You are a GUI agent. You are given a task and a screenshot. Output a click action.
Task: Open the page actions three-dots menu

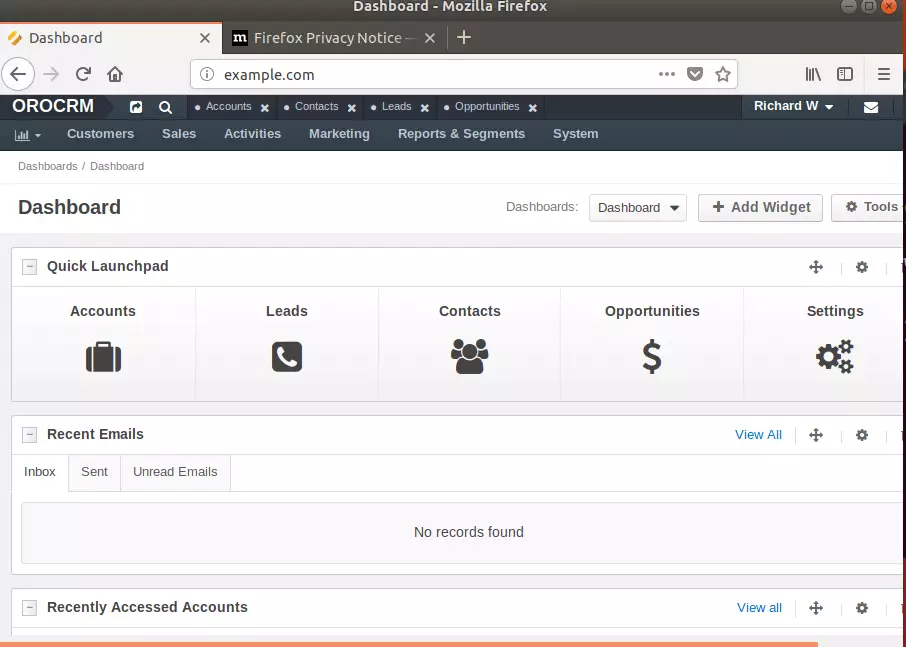click(667, 74)
